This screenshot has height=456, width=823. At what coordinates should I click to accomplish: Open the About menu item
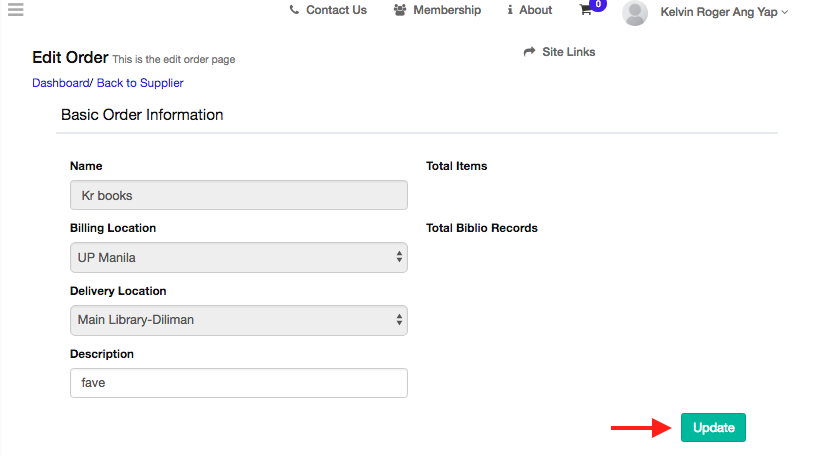[x=535, y=10]
